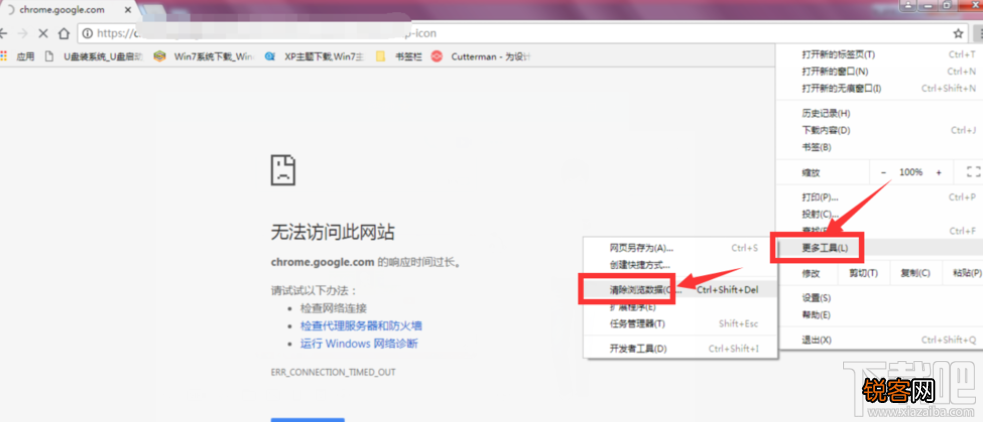Expand the 历史记录(H) submenu
This screenshot has width=983, height=422.
coord(878,113)
